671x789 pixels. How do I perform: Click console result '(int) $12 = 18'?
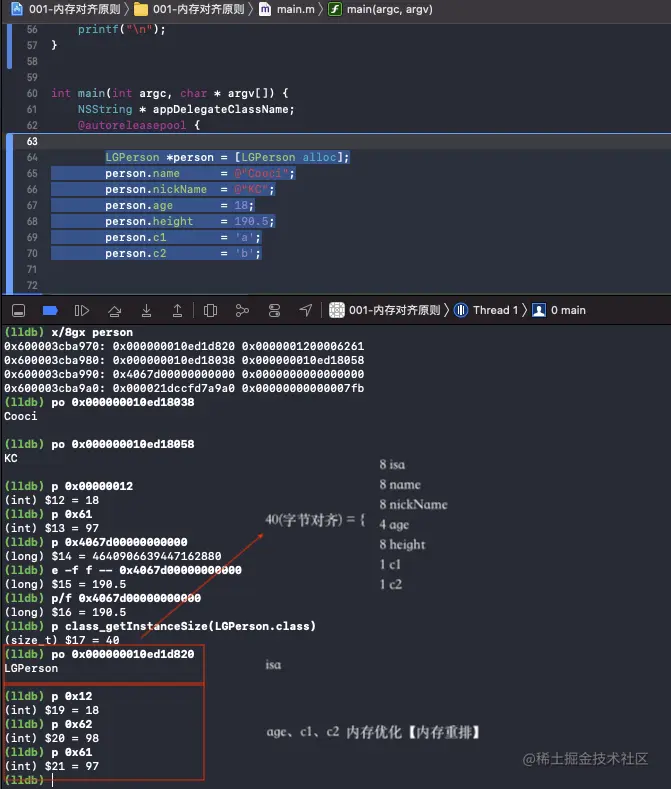pyautogui.click(x=51, y=501)
